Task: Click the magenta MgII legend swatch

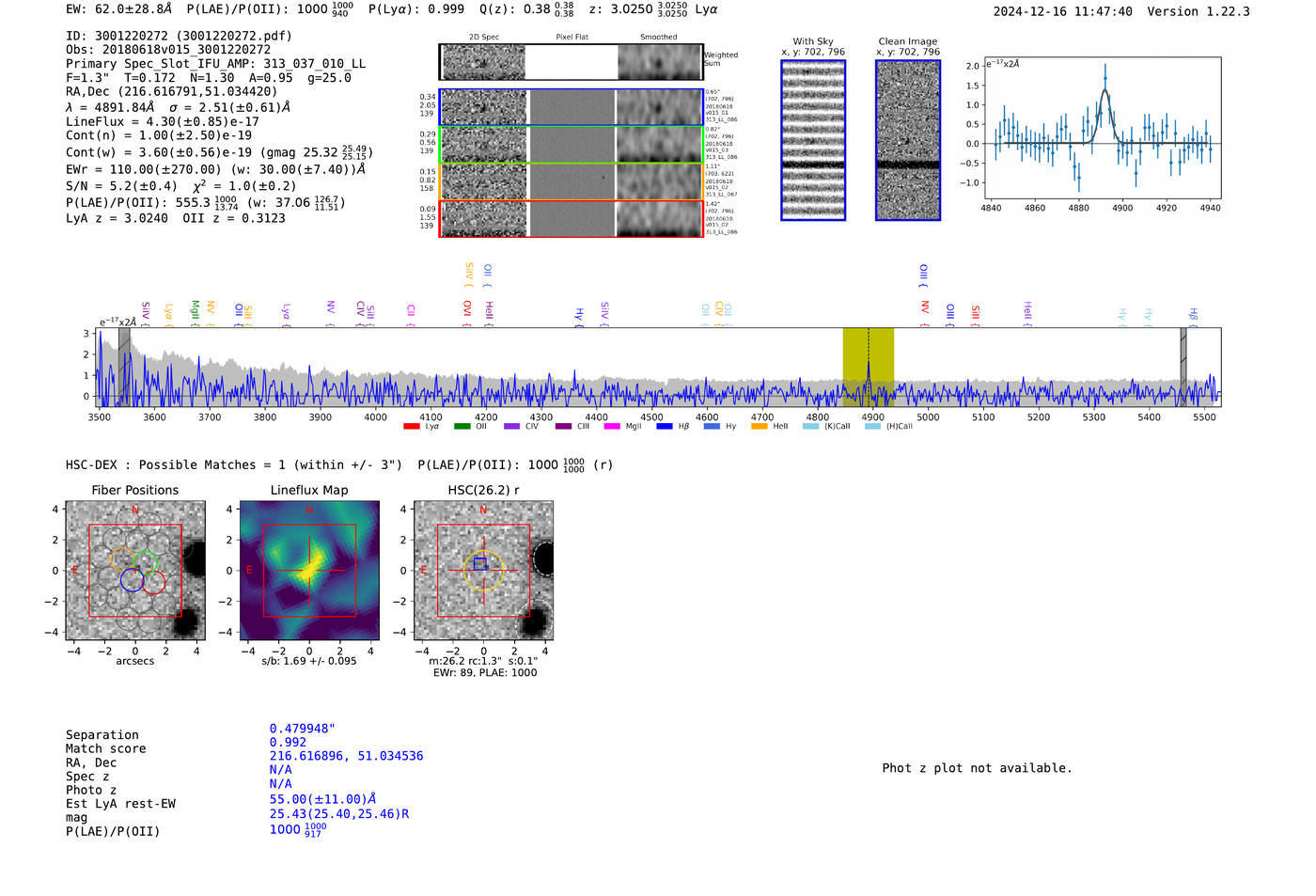Action: click(x=612, y=427)
